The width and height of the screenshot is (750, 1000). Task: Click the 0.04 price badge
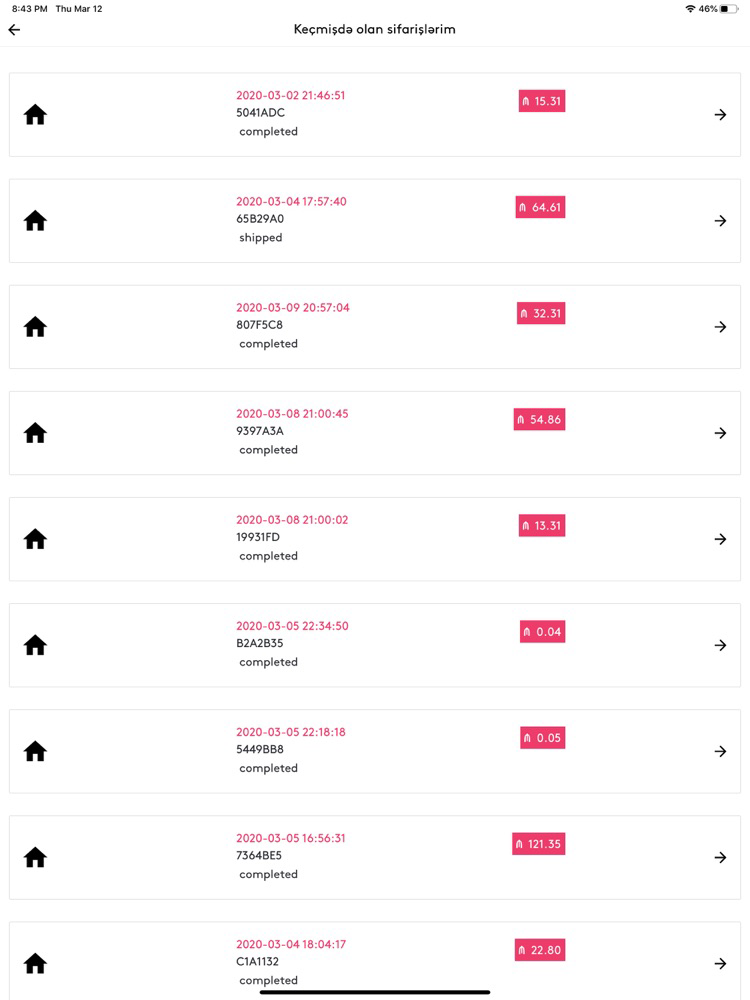542,632
